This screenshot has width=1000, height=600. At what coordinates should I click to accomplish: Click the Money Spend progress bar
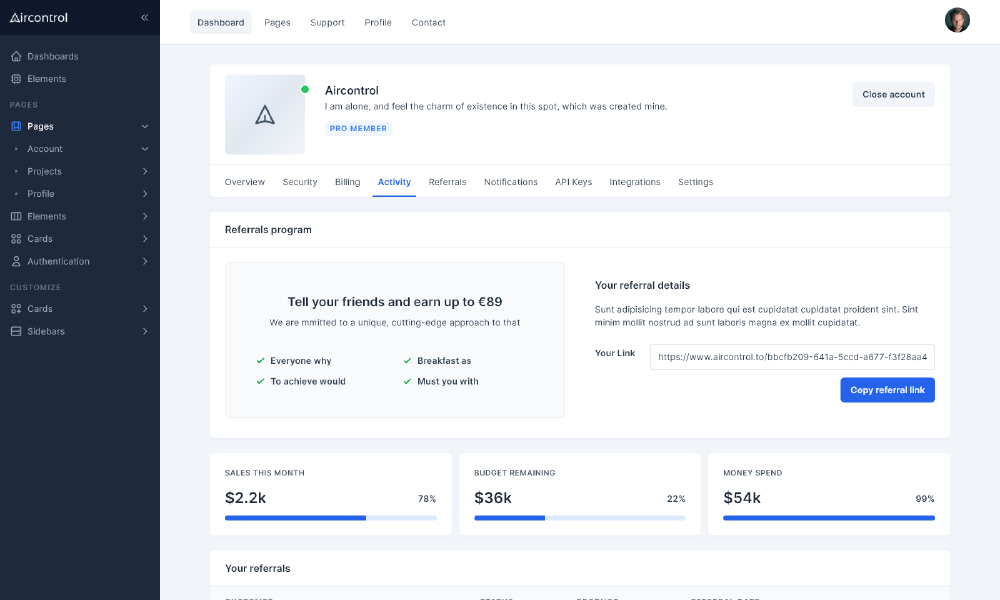tap(829, 518)
